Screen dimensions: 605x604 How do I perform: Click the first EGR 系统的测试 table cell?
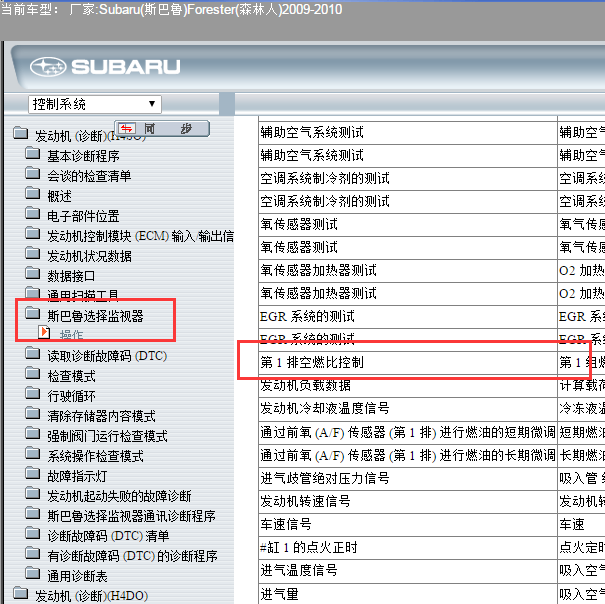pyautogui.click(x=408, y=316)
